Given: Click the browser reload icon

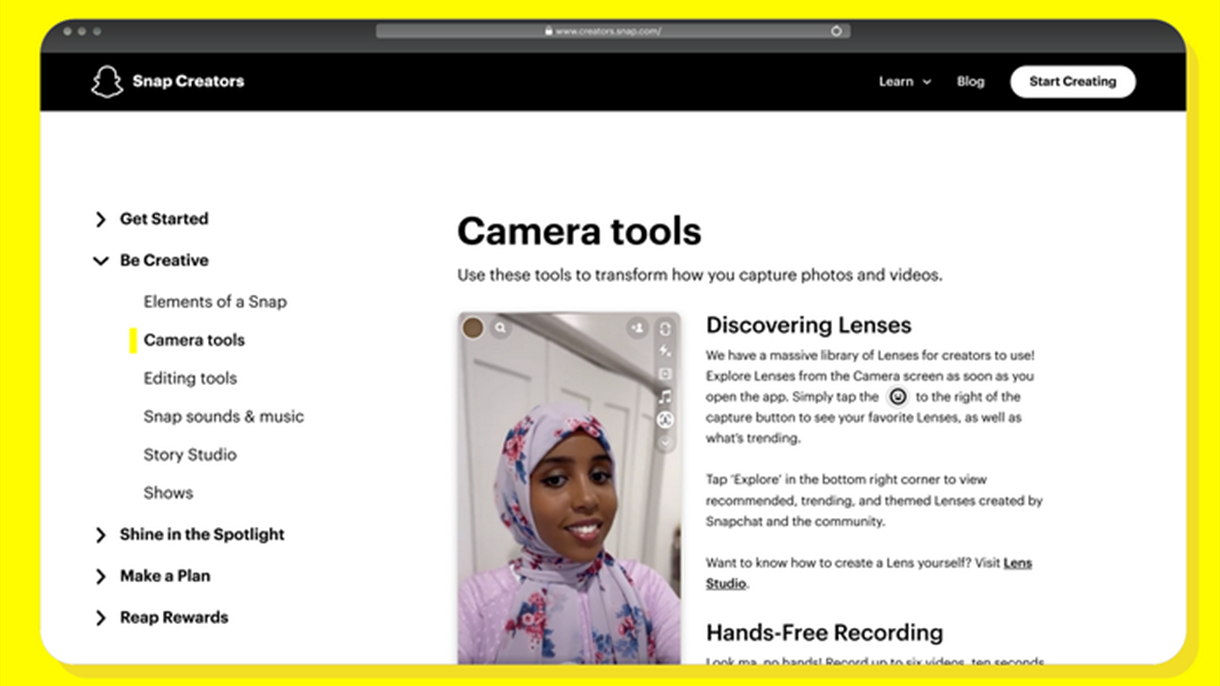Looking at the screenshot, I should tap(836, 31).
